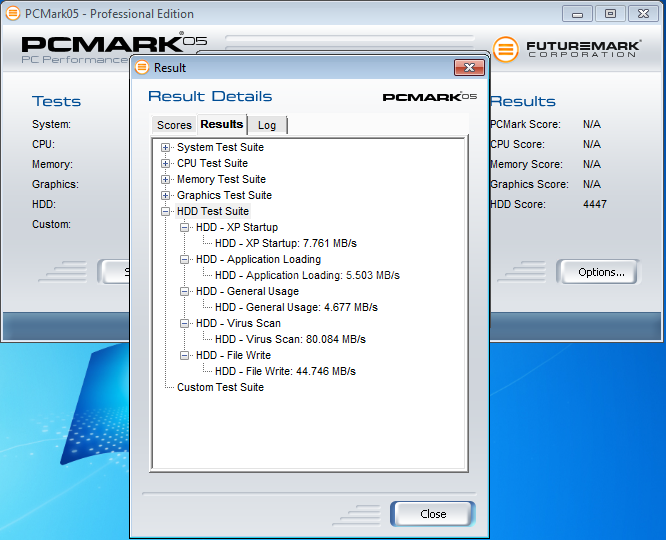Viewport: 666px width, 540px height.
Task: Open Options in the PCMark05 window
Action: (x=601, y=272)
